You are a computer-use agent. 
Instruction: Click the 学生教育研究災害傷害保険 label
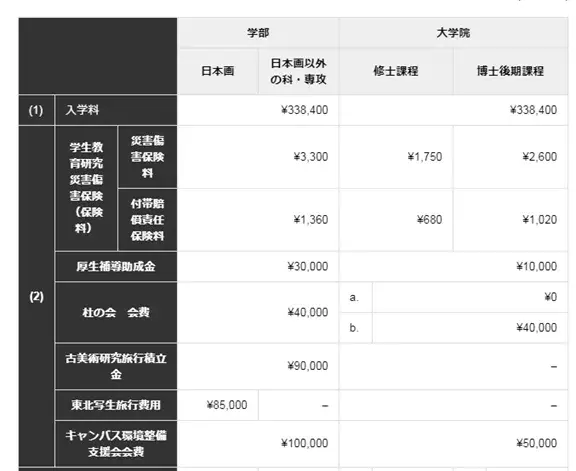pyautogui.click(x=86, y=188)
